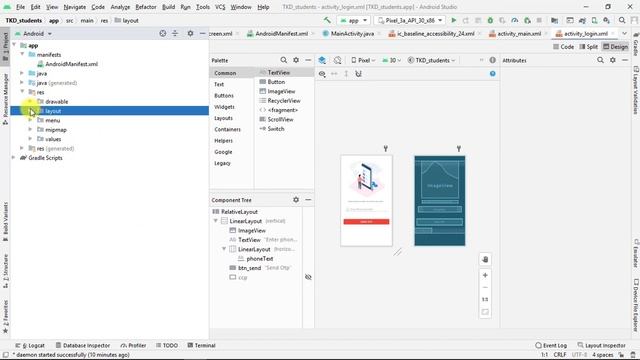Open the app run configuration dropdown
Viewport: 640px width, 360px height.
coord(353,20)
